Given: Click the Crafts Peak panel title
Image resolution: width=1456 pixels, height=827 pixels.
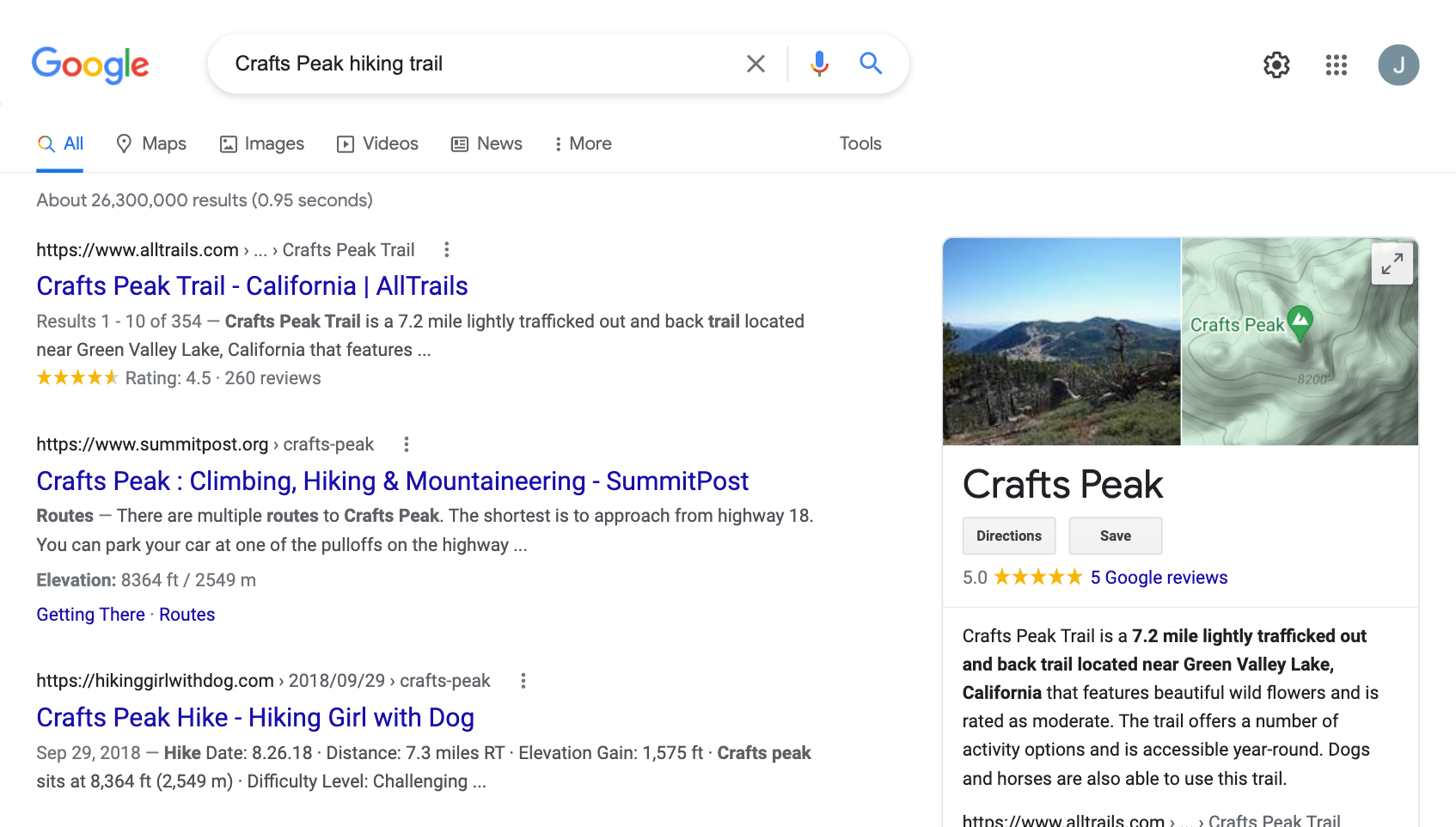Looking at the screenshot, I should click(x=1062, y=484).
